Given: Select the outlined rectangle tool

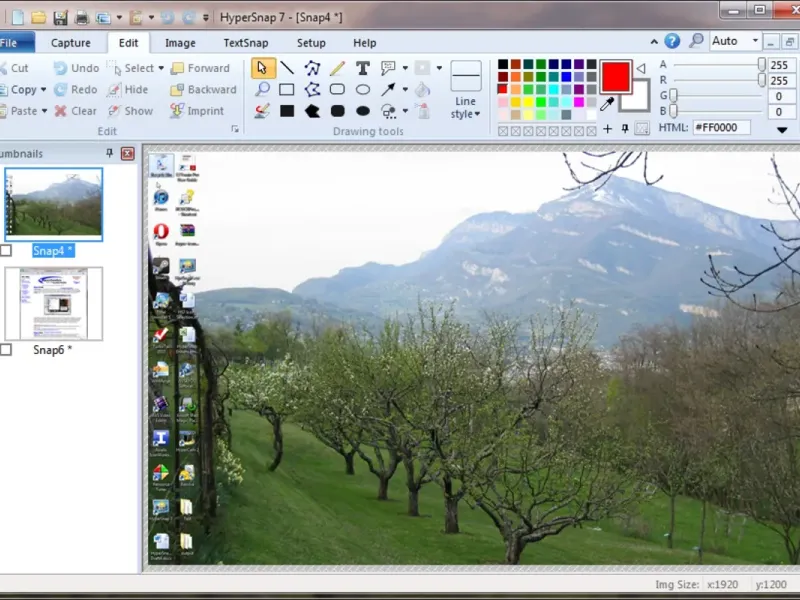Looking at the screenshot, I should pyautogui.click(x=287, y=90).
